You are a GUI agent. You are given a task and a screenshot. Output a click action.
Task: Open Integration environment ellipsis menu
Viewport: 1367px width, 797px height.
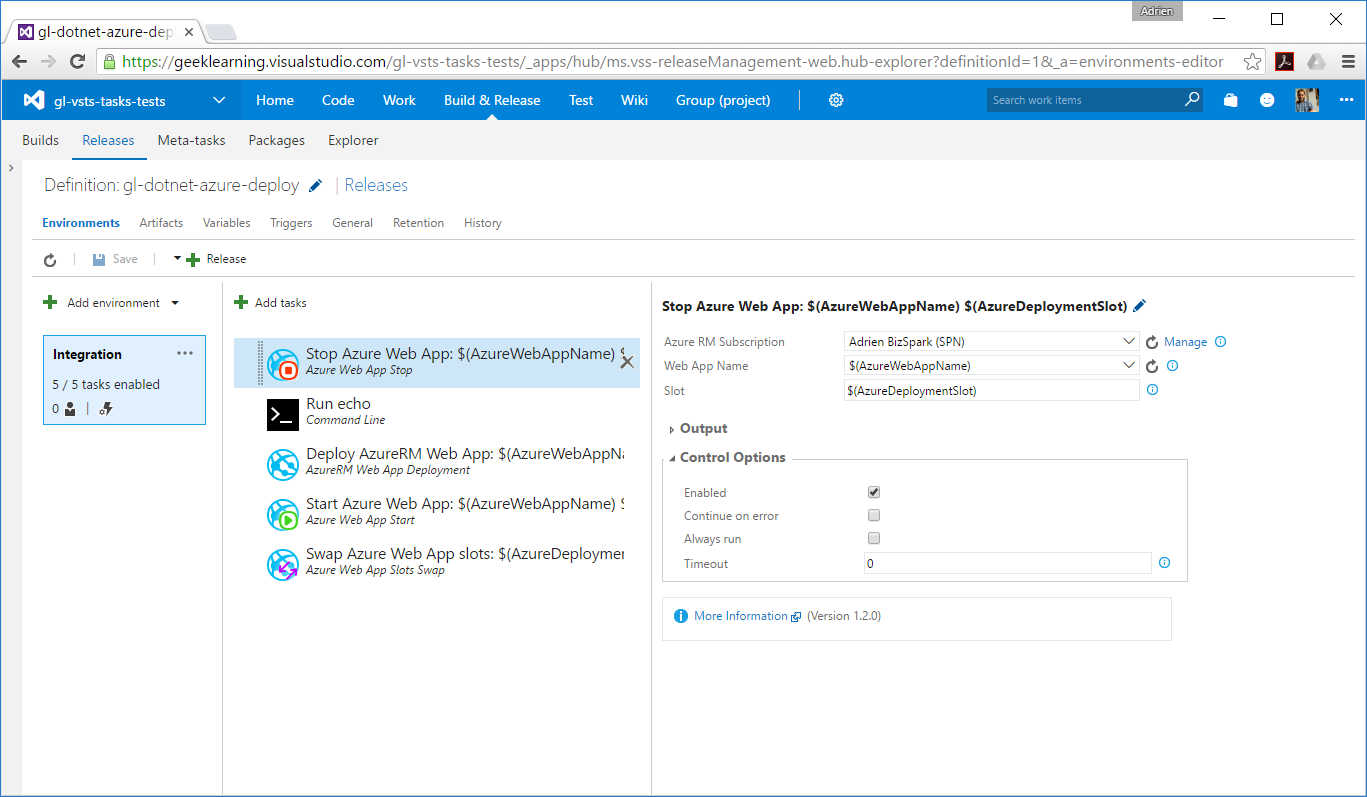pos(185,353)
